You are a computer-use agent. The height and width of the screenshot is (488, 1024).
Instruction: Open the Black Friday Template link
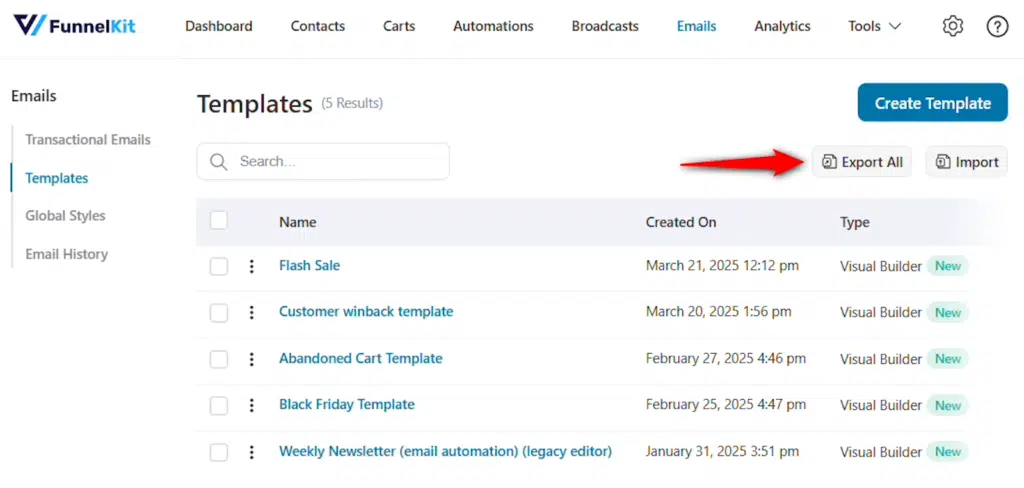click(x=347, y=404)
